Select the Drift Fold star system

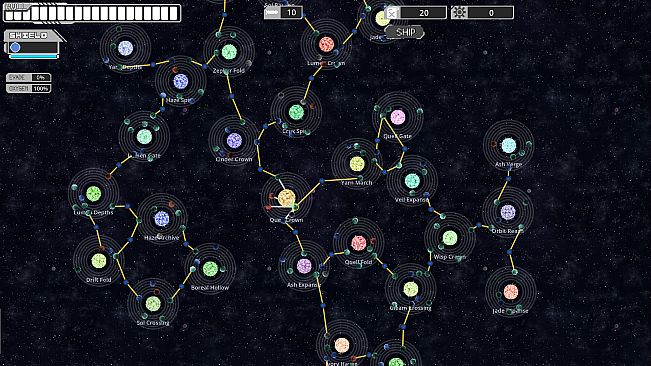tap(99, 261)
